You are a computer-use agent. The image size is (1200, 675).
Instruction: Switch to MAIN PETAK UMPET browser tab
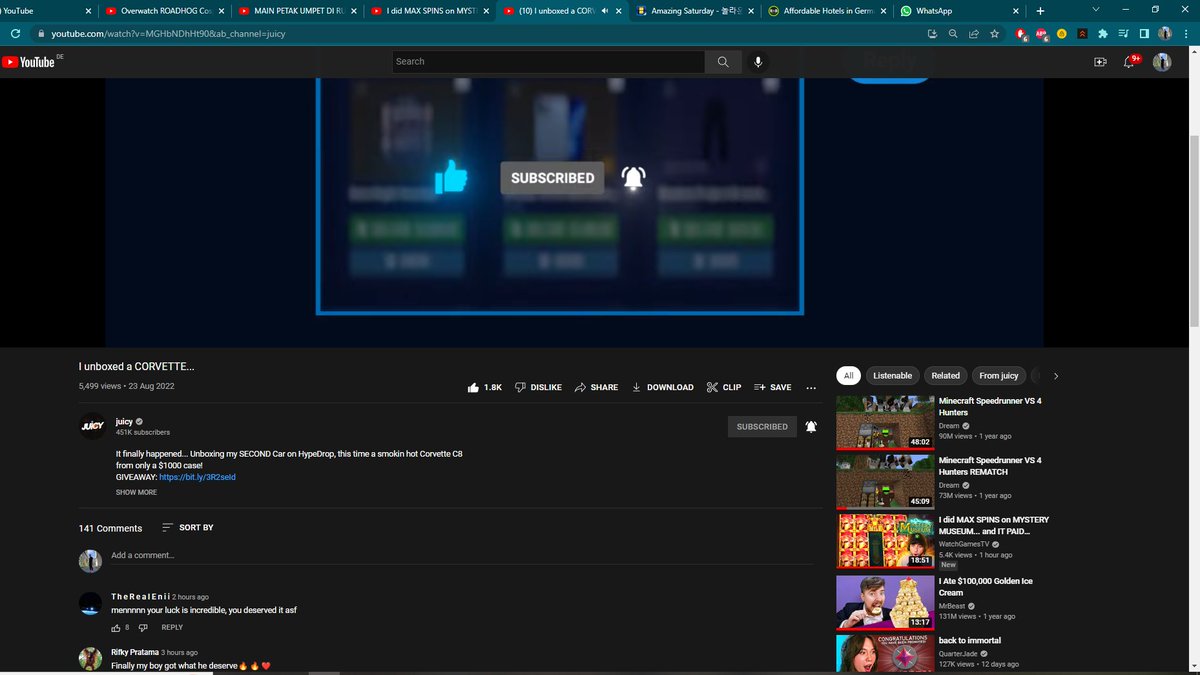(297, 11)
